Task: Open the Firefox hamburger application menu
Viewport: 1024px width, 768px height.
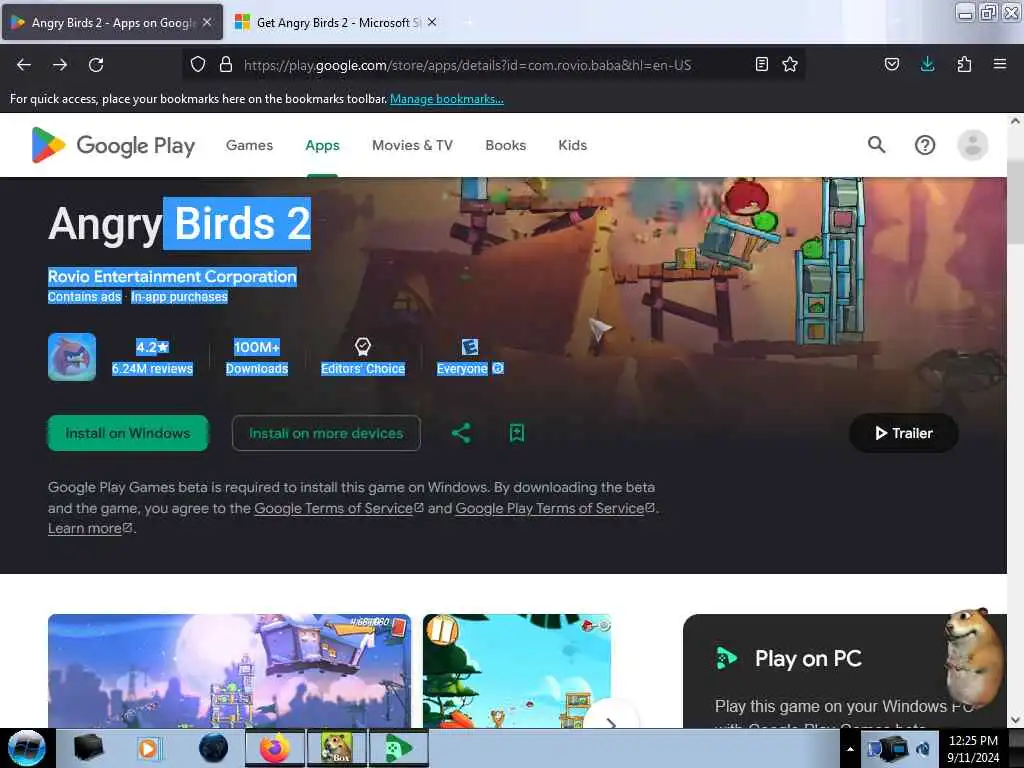Action: pyautogui.click(x=999, y=64)
